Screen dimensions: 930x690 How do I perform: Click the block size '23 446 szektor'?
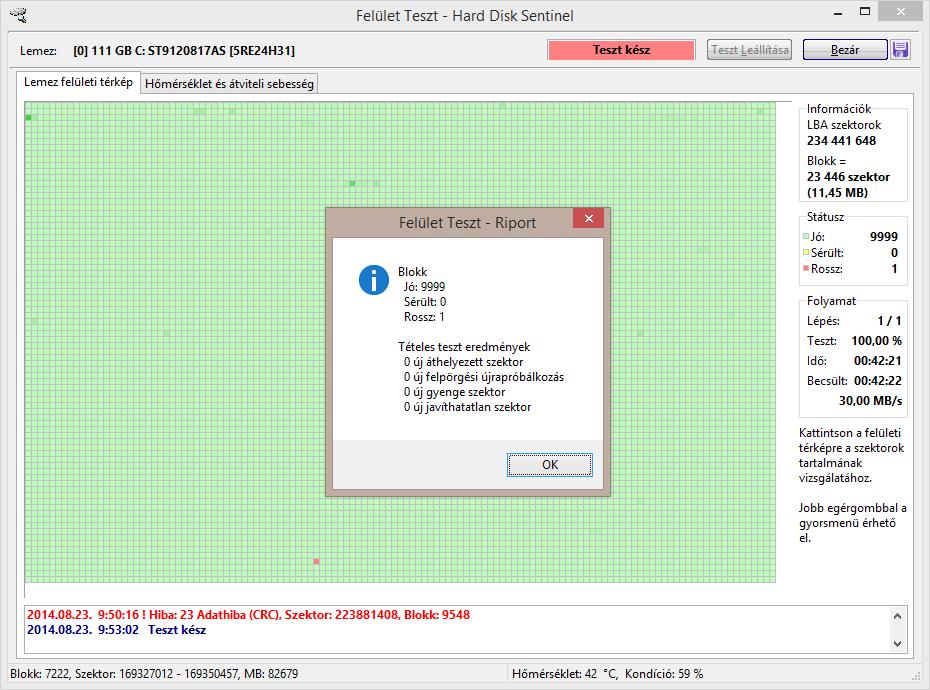[x=848, y=177]
